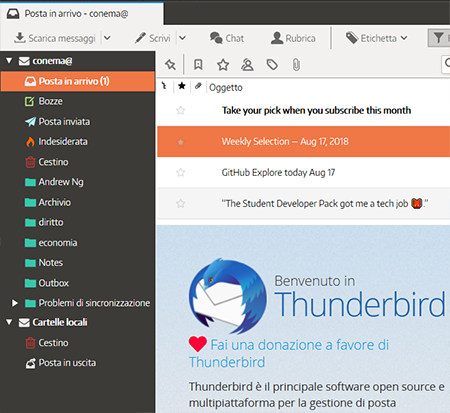The image size is (450, 413).
Task: Open dropdown arrow next to Scarica messaggi
Action: 107,38
